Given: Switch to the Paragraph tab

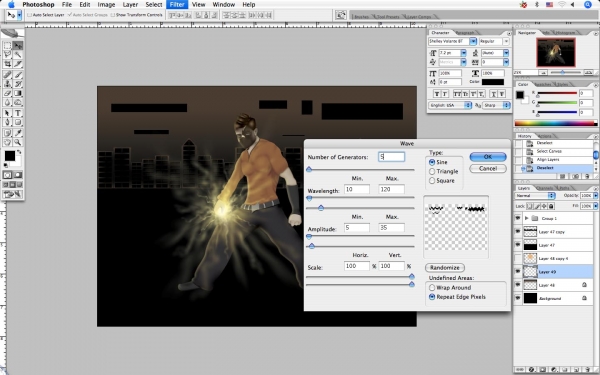Looking at the screenshot, I should (x=465, y=33).
